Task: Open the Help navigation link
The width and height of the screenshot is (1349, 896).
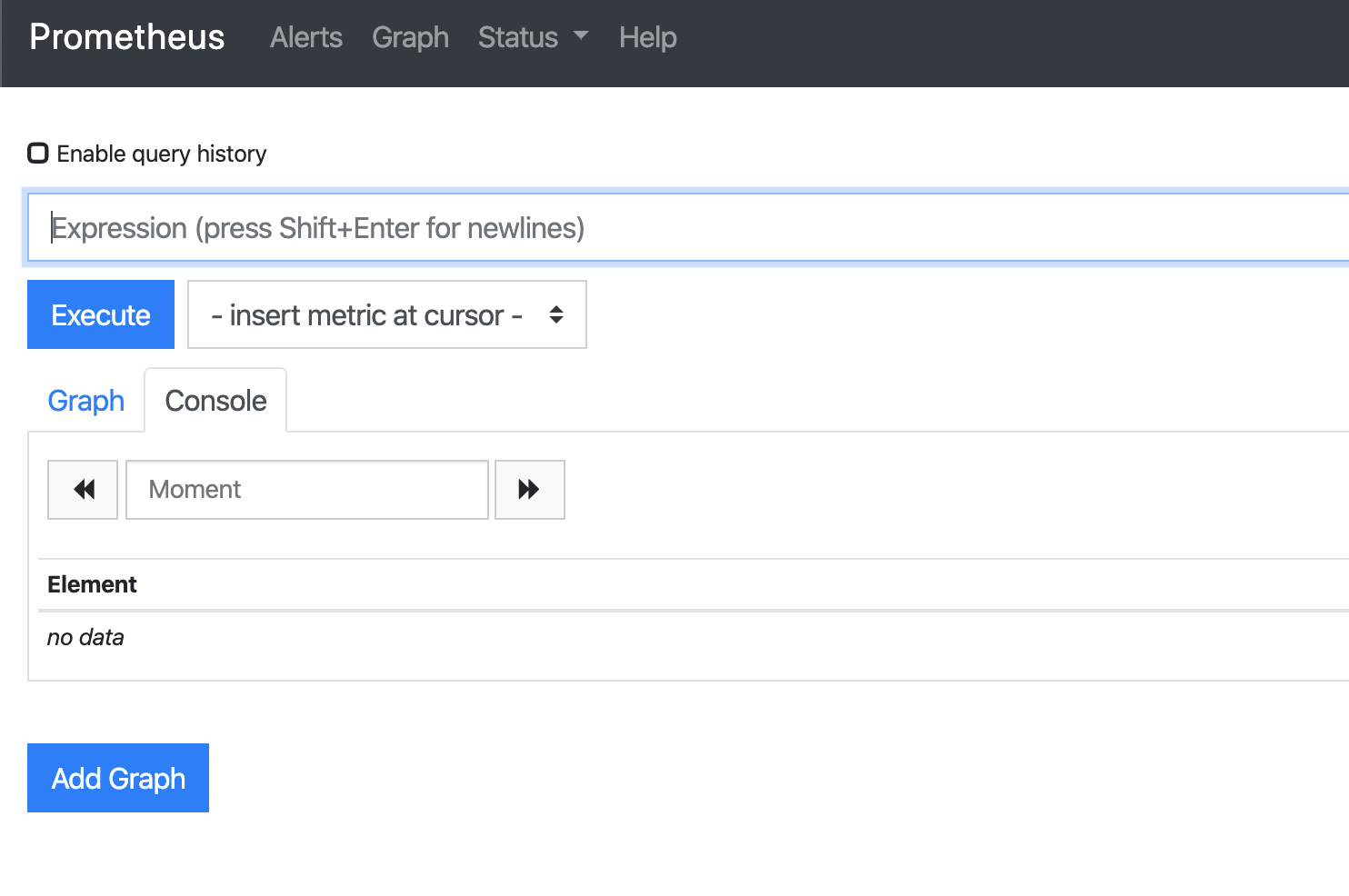Action: [647, 37]
